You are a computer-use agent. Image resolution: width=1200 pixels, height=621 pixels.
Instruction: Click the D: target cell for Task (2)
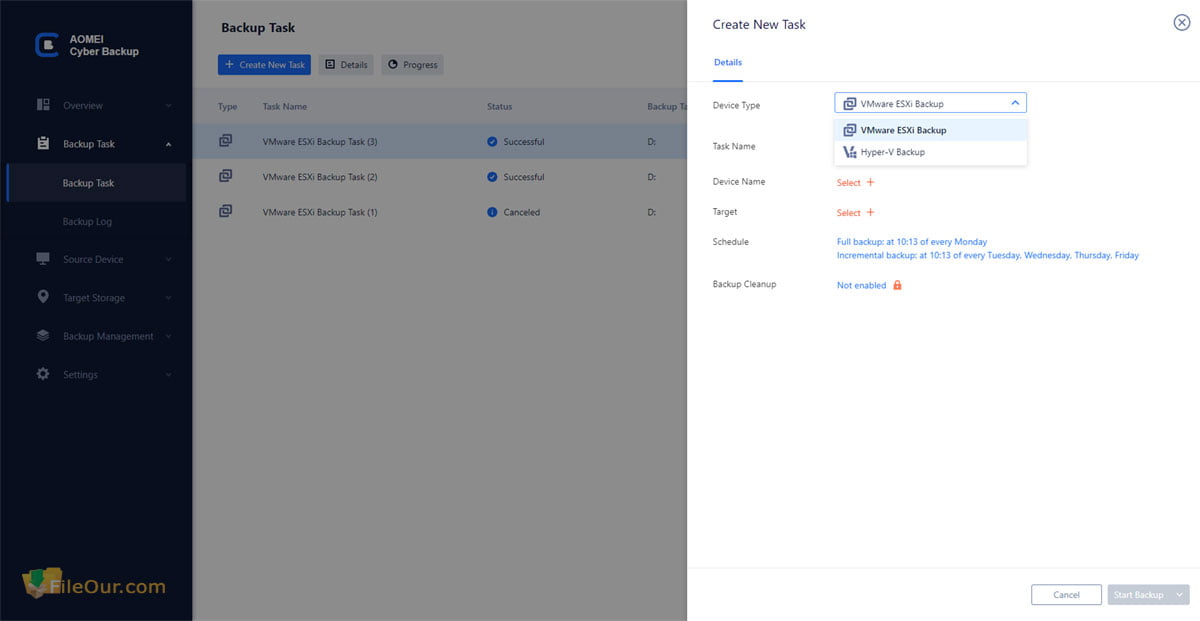[652, 177]
